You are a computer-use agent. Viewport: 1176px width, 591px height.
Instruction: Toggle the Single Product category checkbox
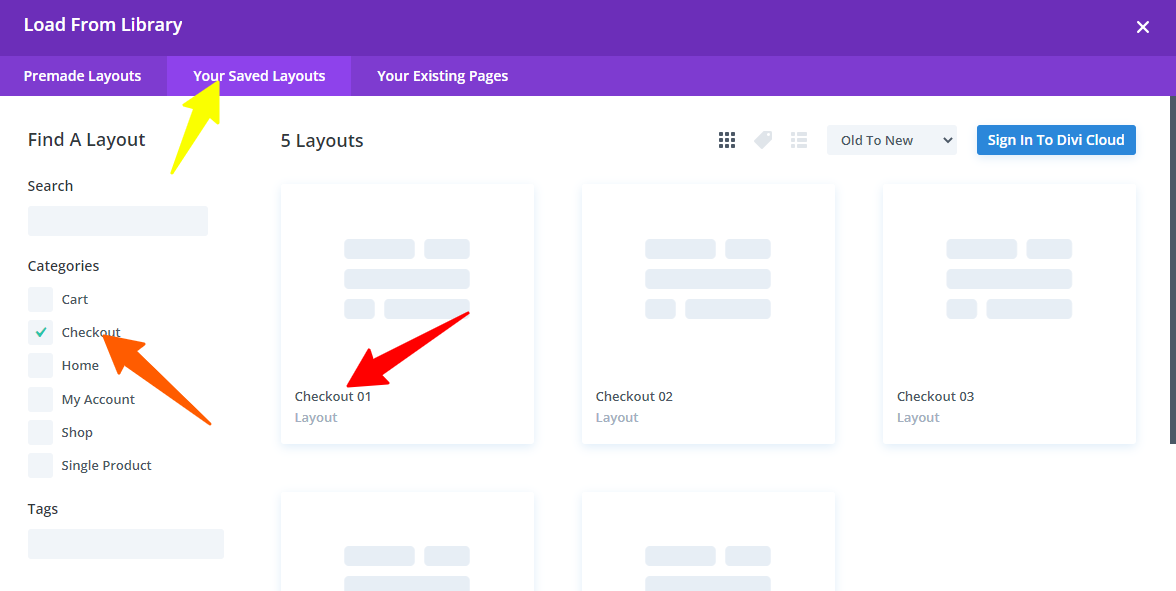click(x=41, y=465)
